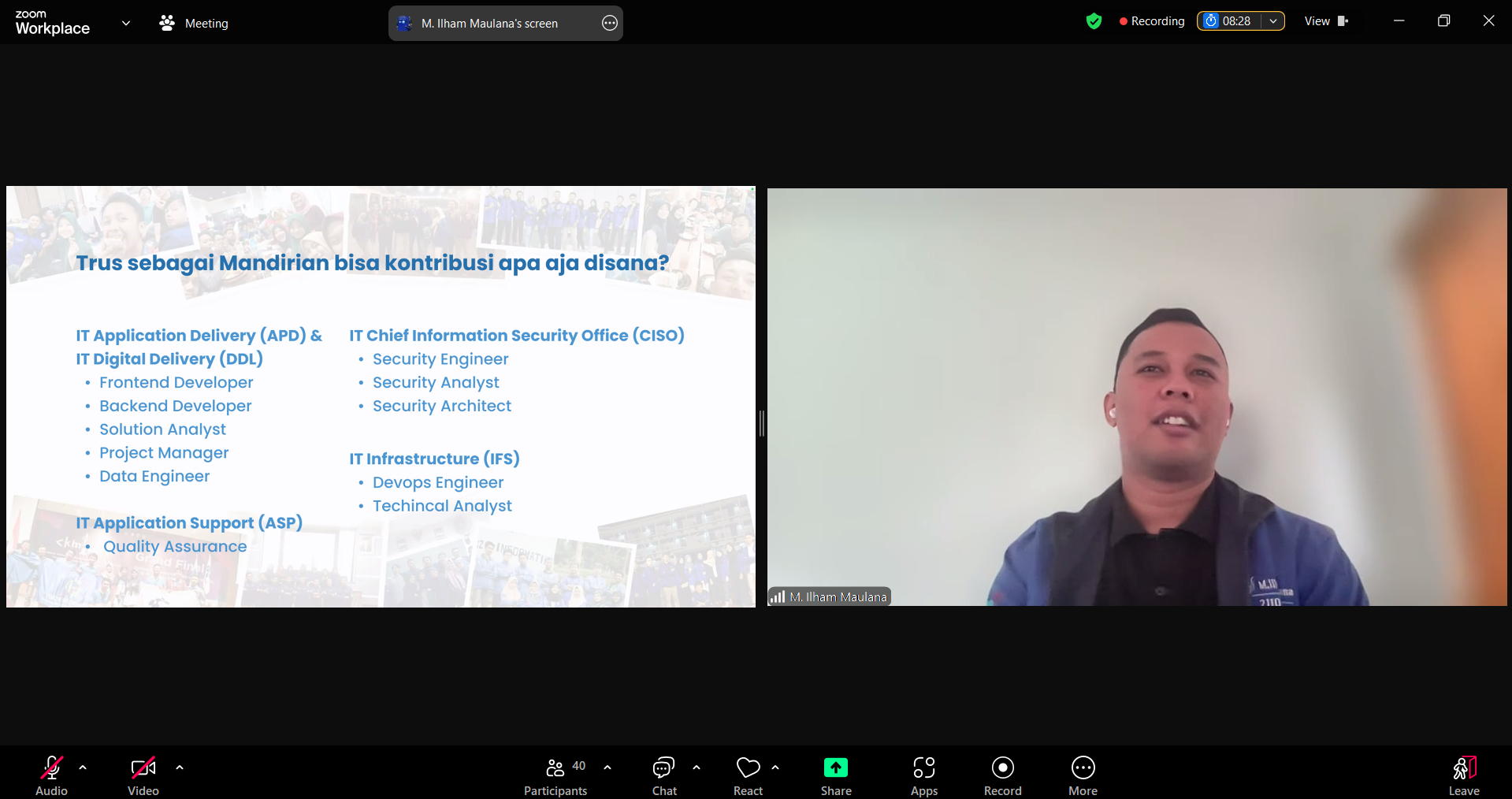This screenshot has height=799, width=1512.
Task: Click the Recording indicator
Action: click(x=1152, y=21)
